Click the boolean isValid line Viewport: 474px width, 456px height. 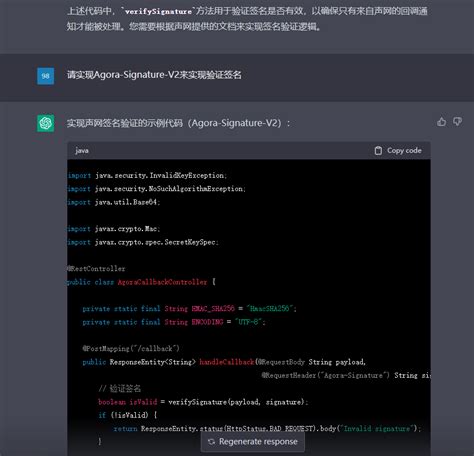coord(203,402)
